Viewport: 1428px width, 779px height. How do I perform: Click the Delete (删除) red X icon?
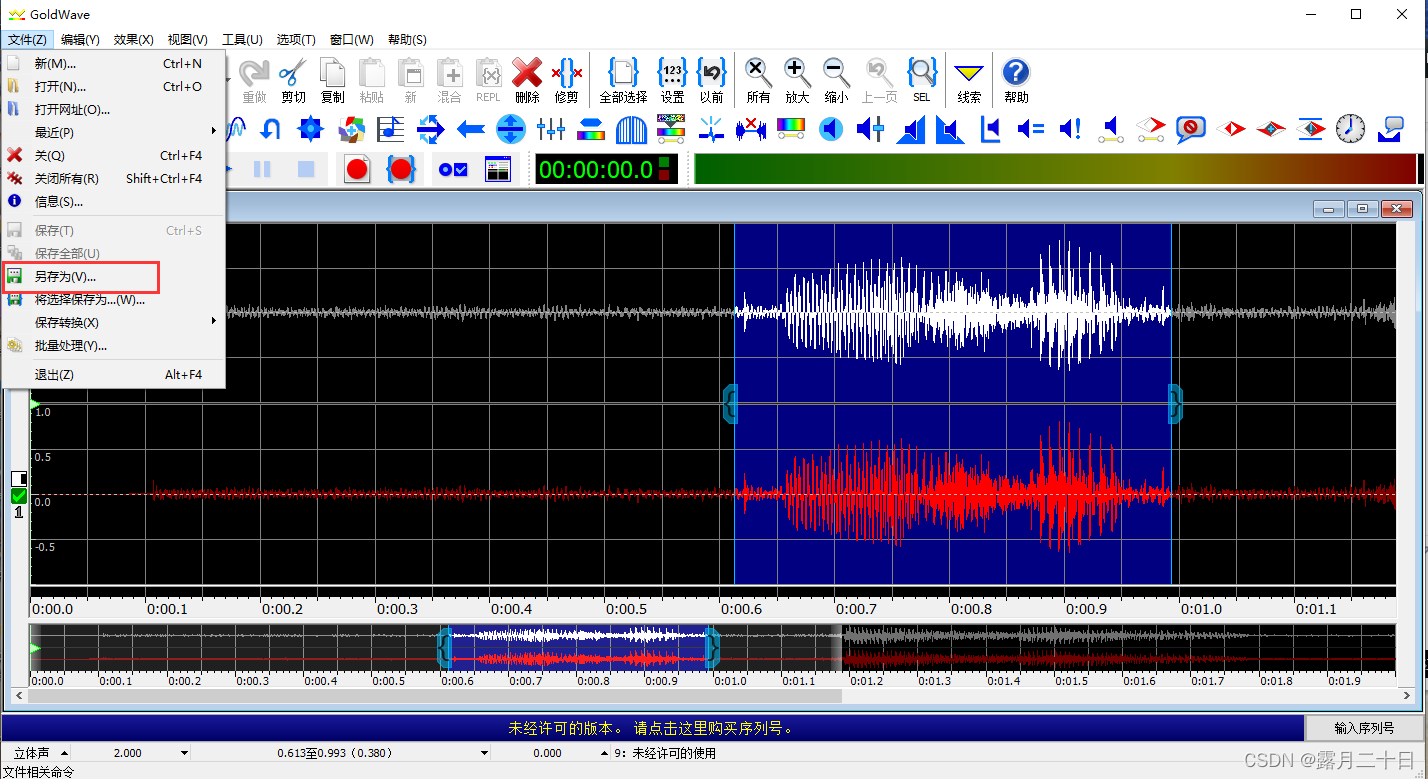[527, 80]
